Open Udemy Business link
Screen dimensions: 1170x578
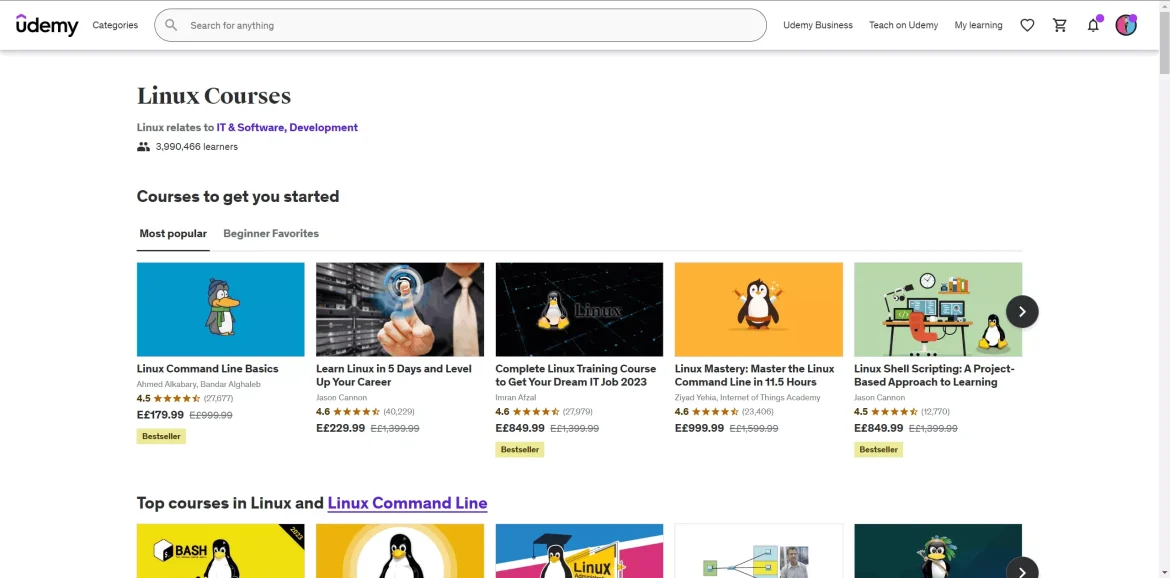818,25
